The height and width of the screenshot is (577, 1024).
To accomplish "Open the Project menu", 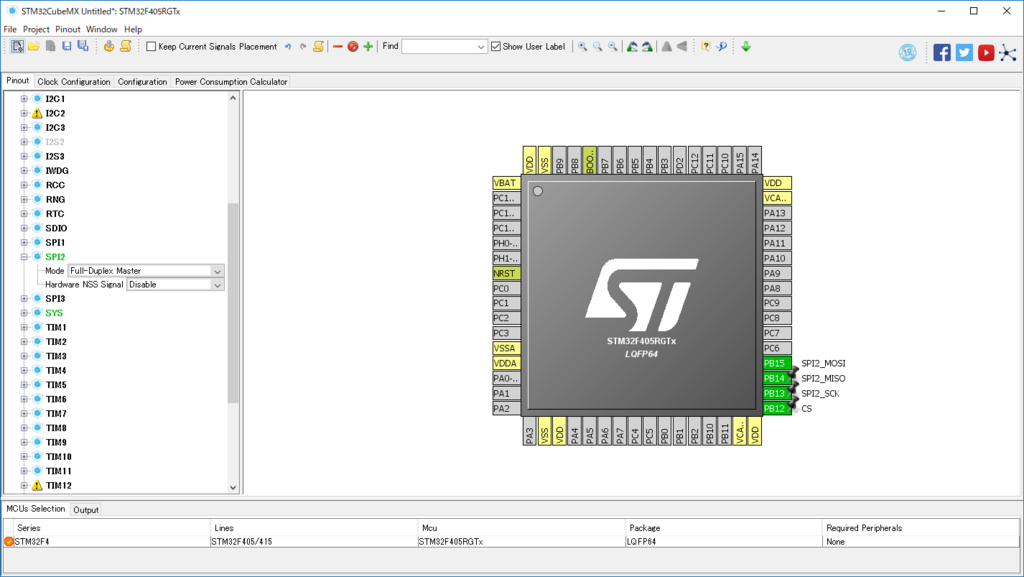I will [36, 29].
